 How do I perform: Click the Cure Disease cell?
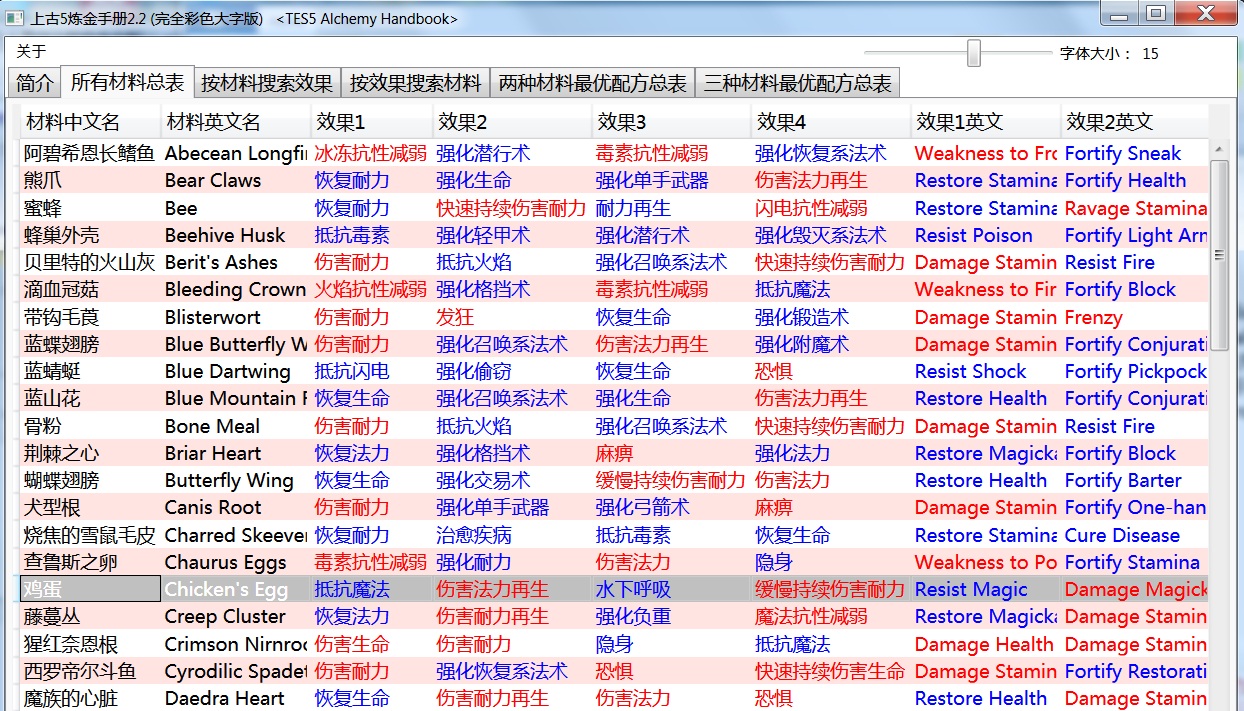pyautogui.click(x=1135, y=535)
